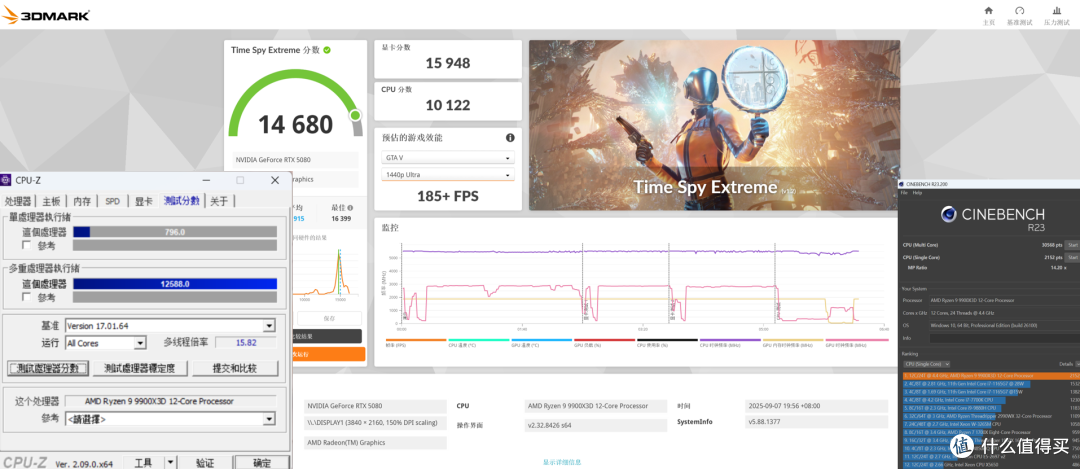Open the Cinebench Help menu
1080x469 pixels.
pyautogui.click(x=917, y=193)
